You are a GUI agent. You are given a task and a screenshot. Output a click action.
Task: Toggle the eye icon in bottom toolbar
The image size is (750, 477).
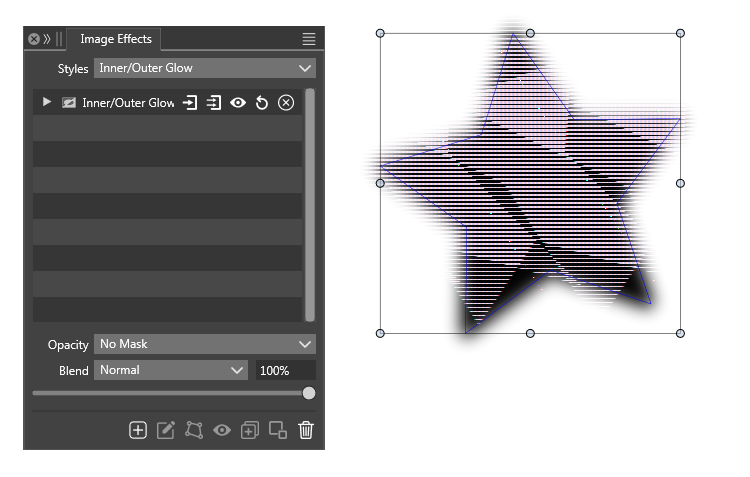pos(222,430)
